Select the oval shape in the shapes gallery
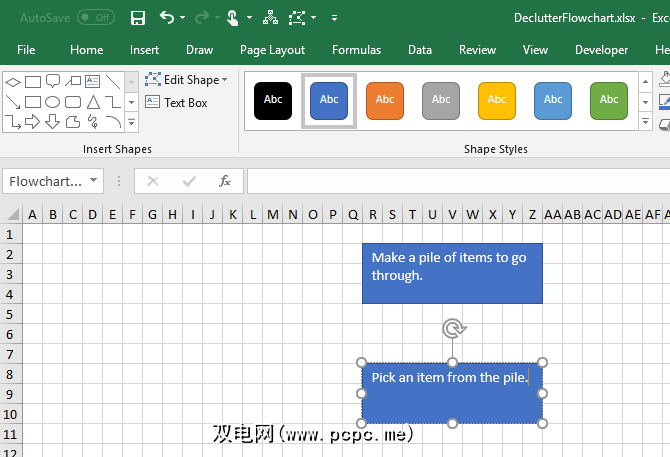This screenshot has width=670, height=457. pos(53,102)
